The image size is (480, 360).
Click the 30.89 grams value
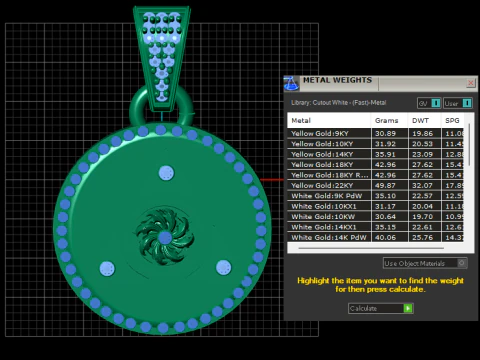(385, 133)
